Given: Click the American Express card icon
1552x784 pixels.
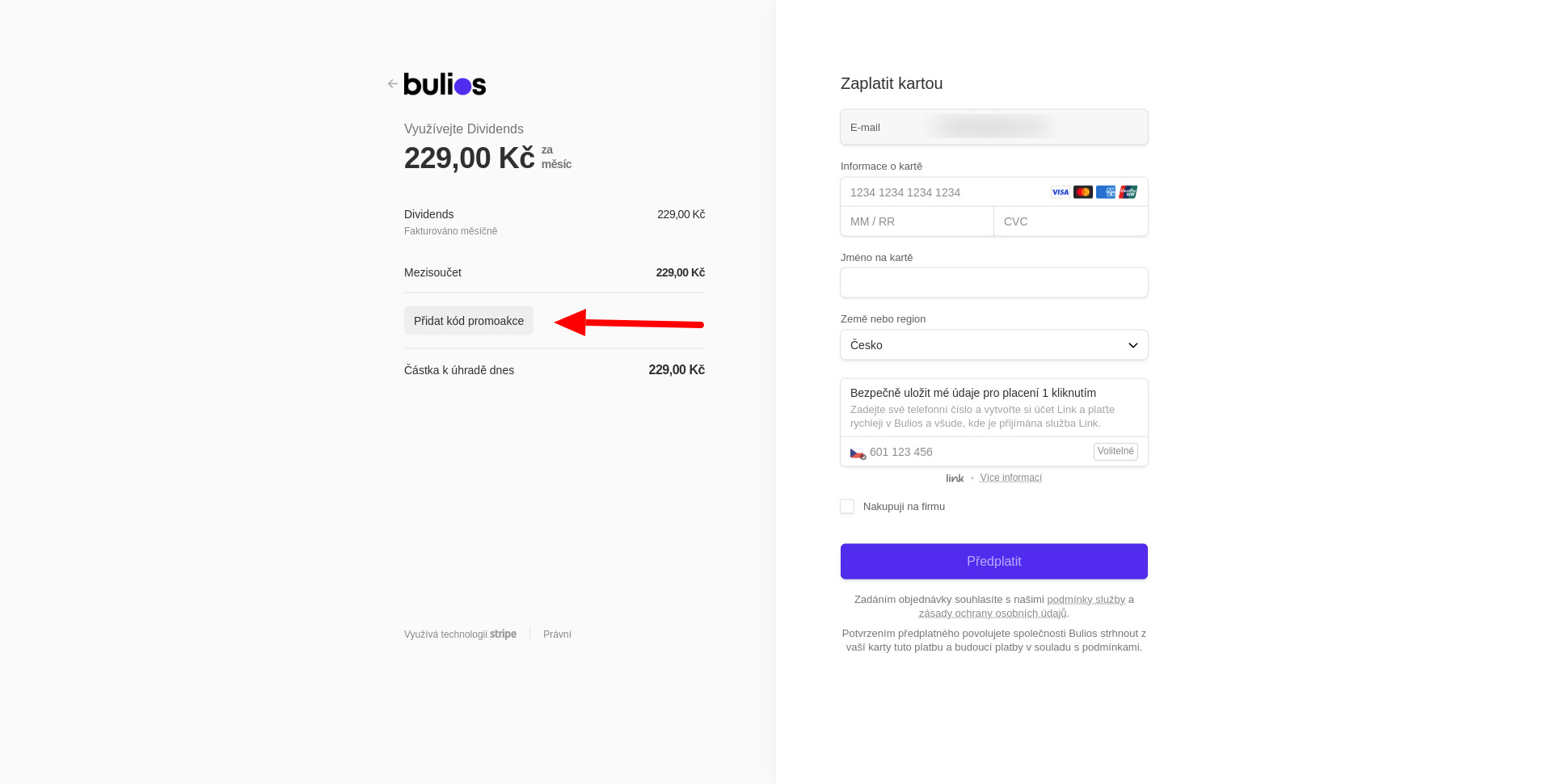Looking at the screenshot, I should point(1105,192).
